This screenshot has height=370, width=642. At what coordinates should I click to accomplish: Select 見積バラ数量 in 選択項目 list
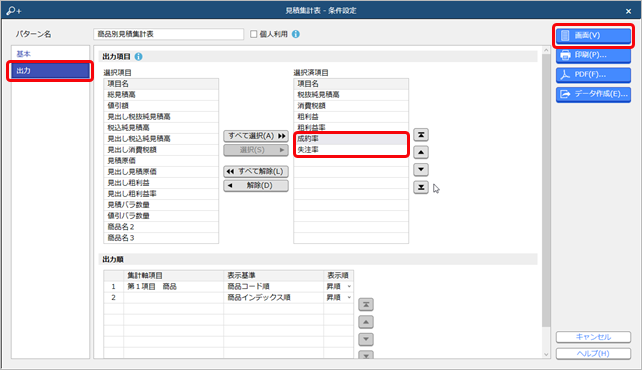click(x=161, y=205)
